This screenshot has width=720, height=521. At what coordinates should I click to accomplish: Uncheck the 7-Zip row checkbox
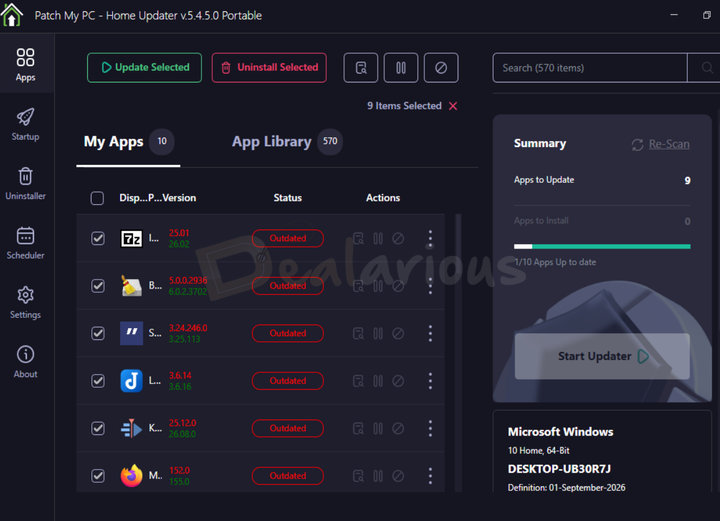pyautogui.click(x=98, y=238)
